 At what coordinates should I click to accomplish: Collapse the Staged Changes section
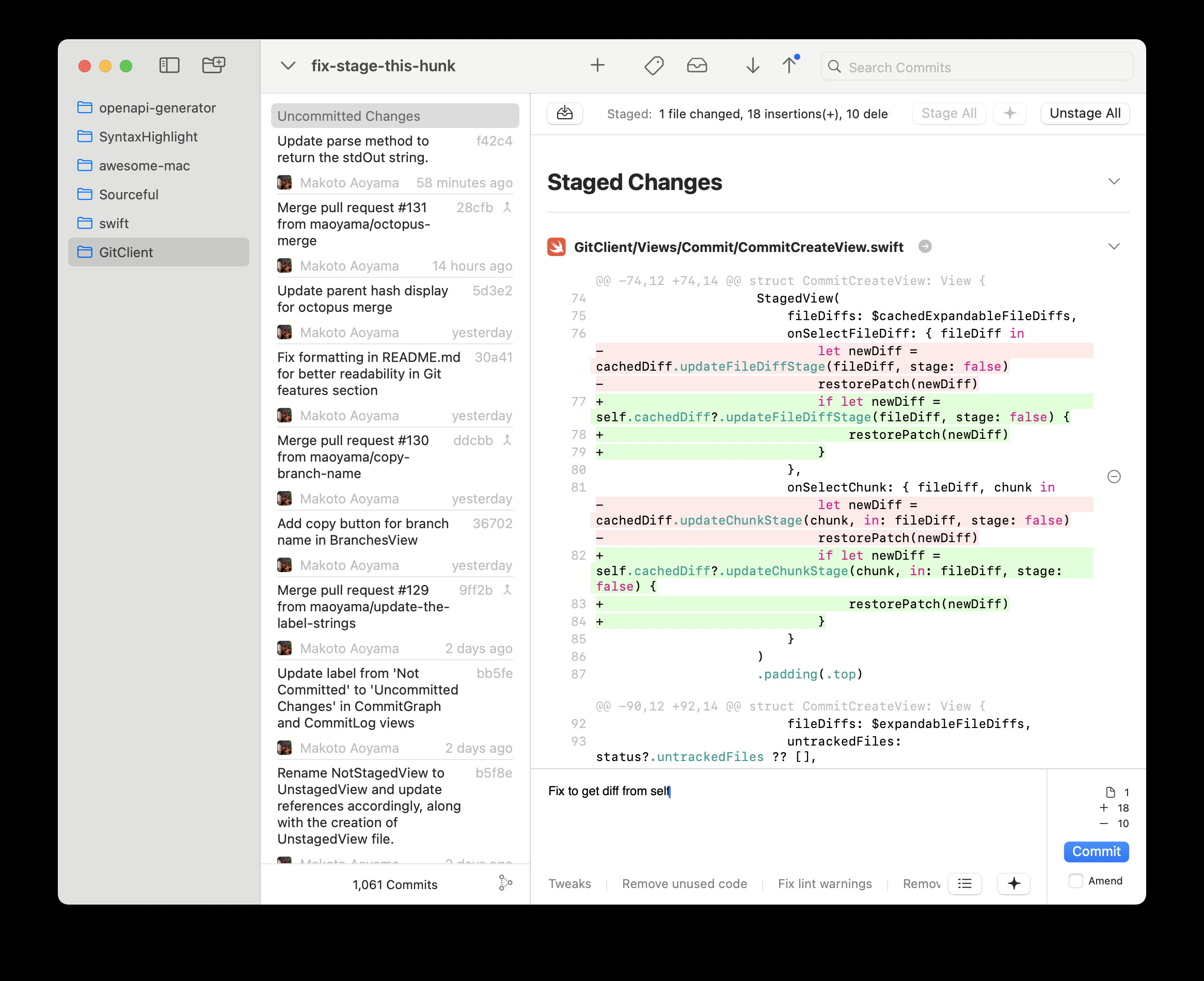click(1114, 182)
